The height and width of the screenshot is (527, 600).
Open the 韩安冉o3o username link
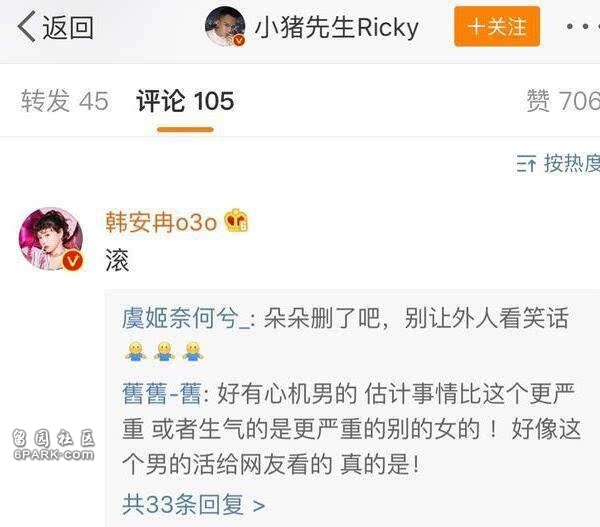161,222
